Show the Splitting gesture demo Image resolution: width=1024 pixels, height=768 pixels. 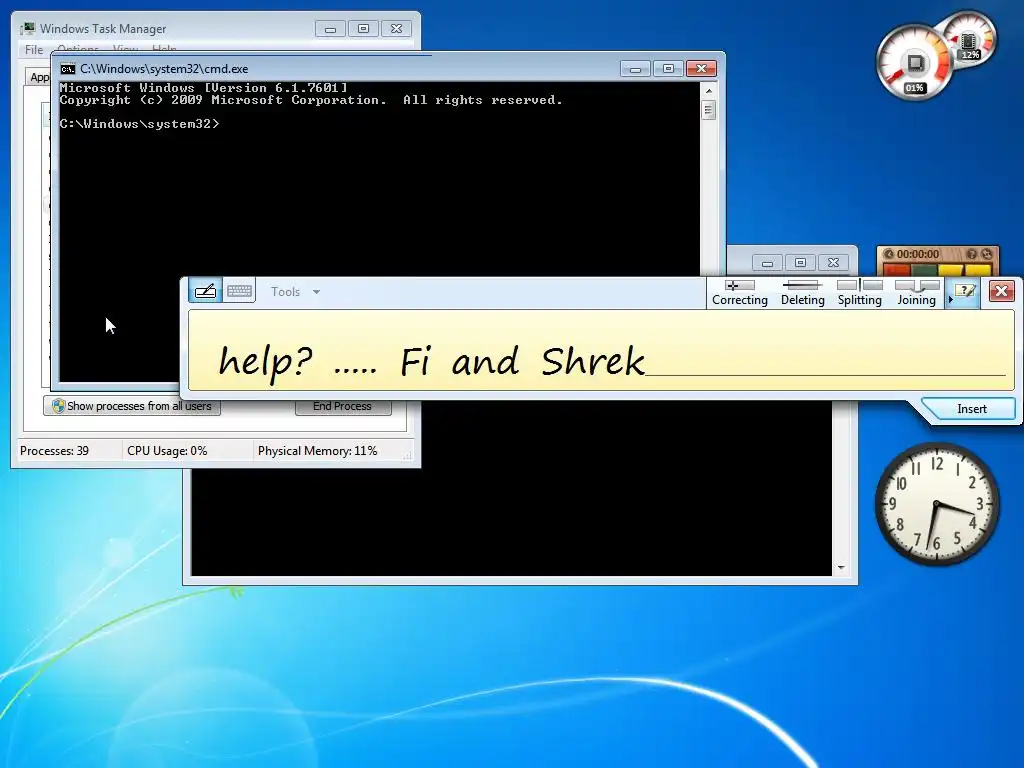[859, 293]
